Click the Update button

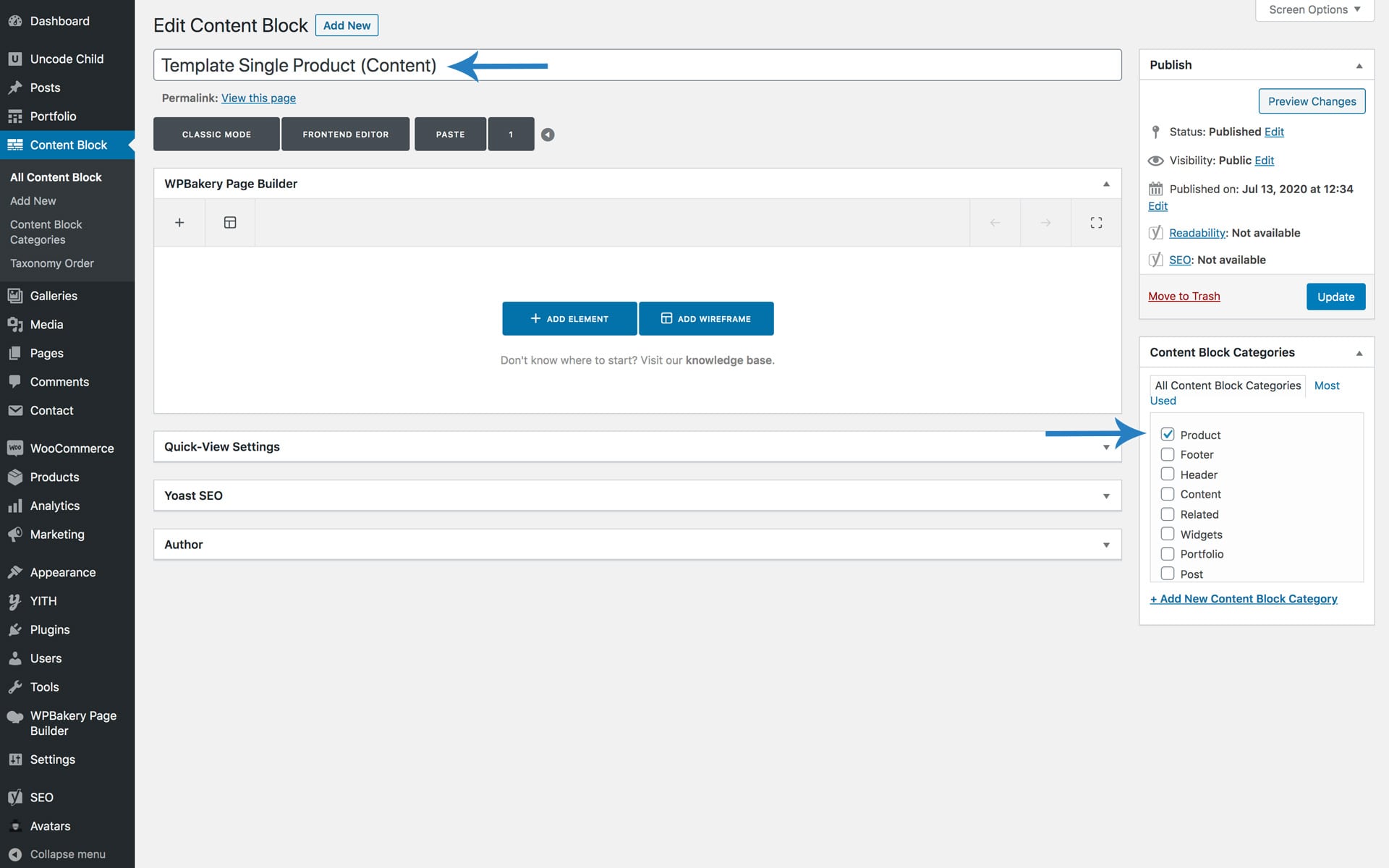[1335, 297]
